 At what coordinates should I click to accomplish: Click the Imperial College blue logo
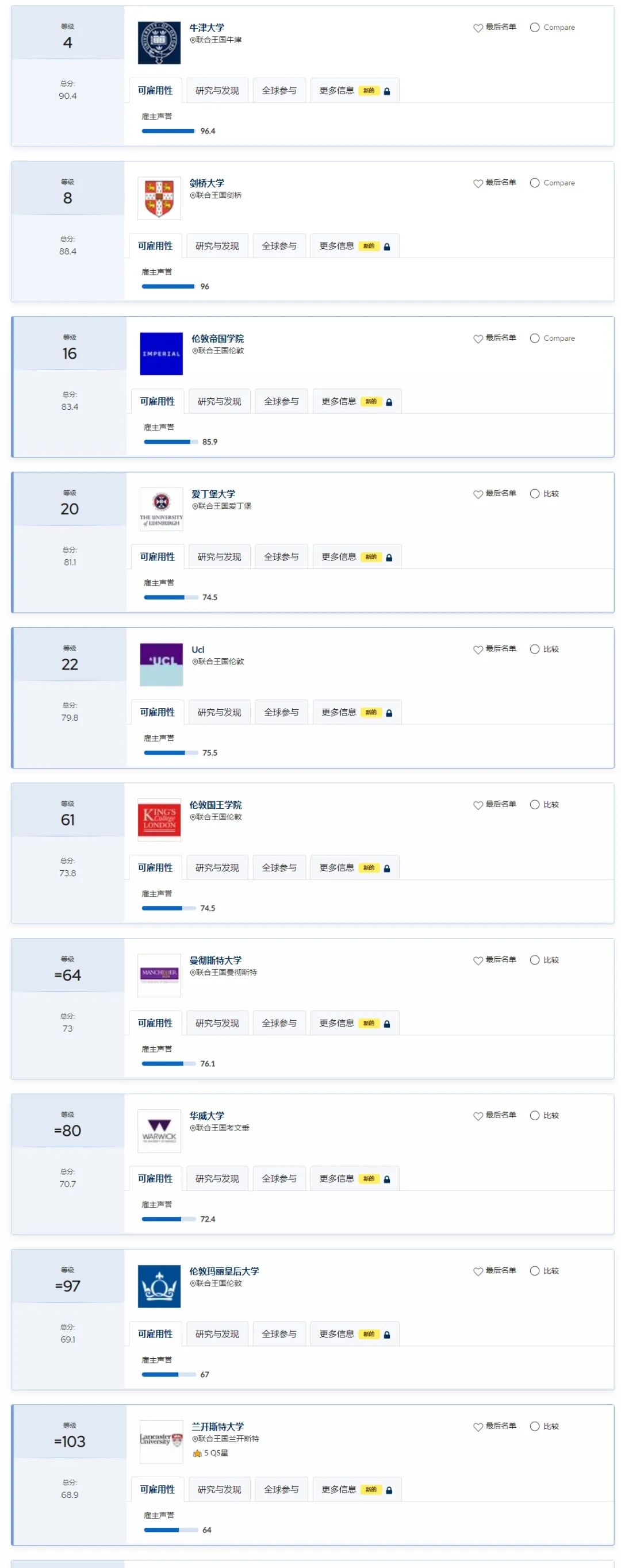pos(162,353)
